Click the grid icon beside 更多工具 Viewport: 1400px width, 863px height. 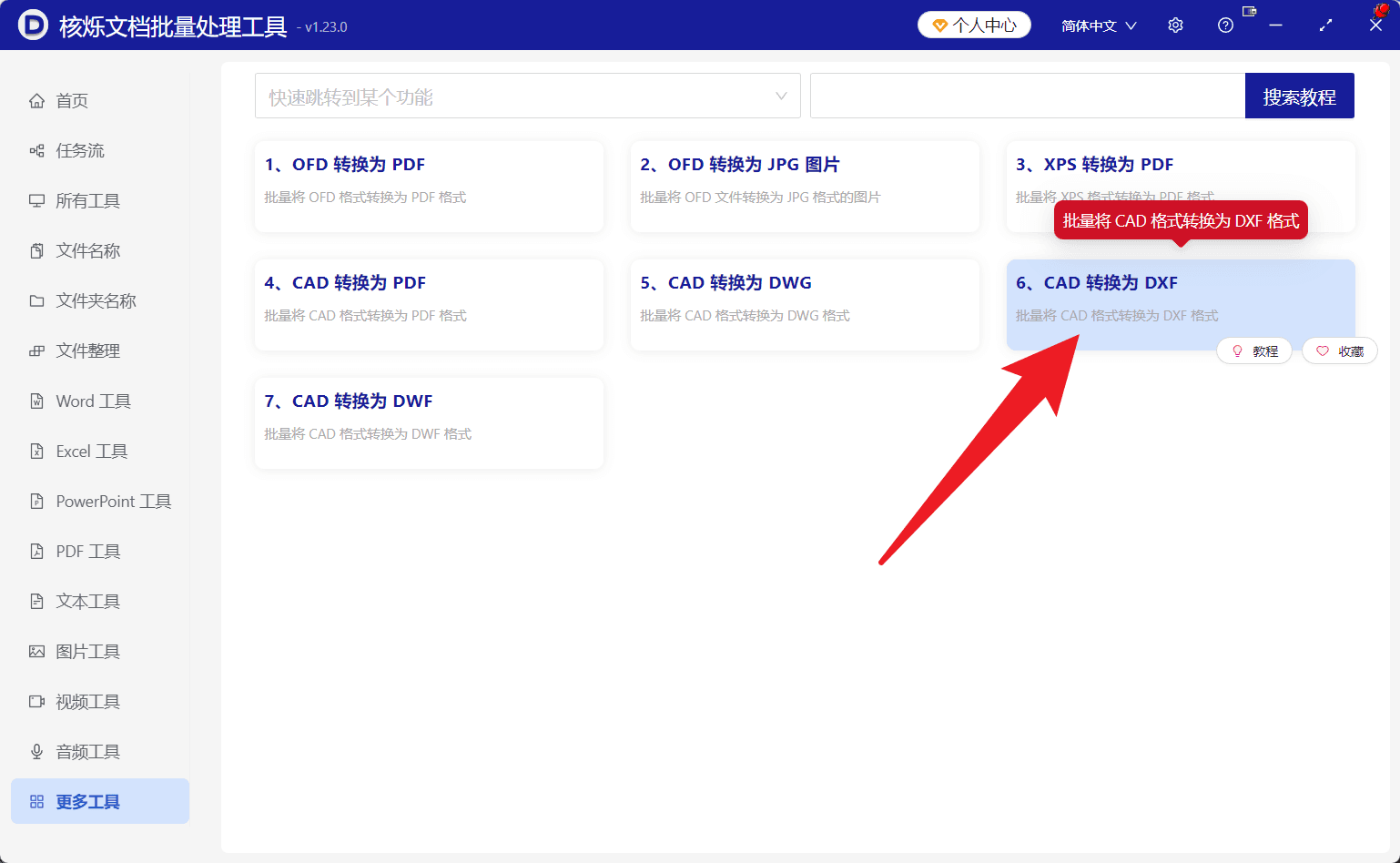click(x=36, y=801)
